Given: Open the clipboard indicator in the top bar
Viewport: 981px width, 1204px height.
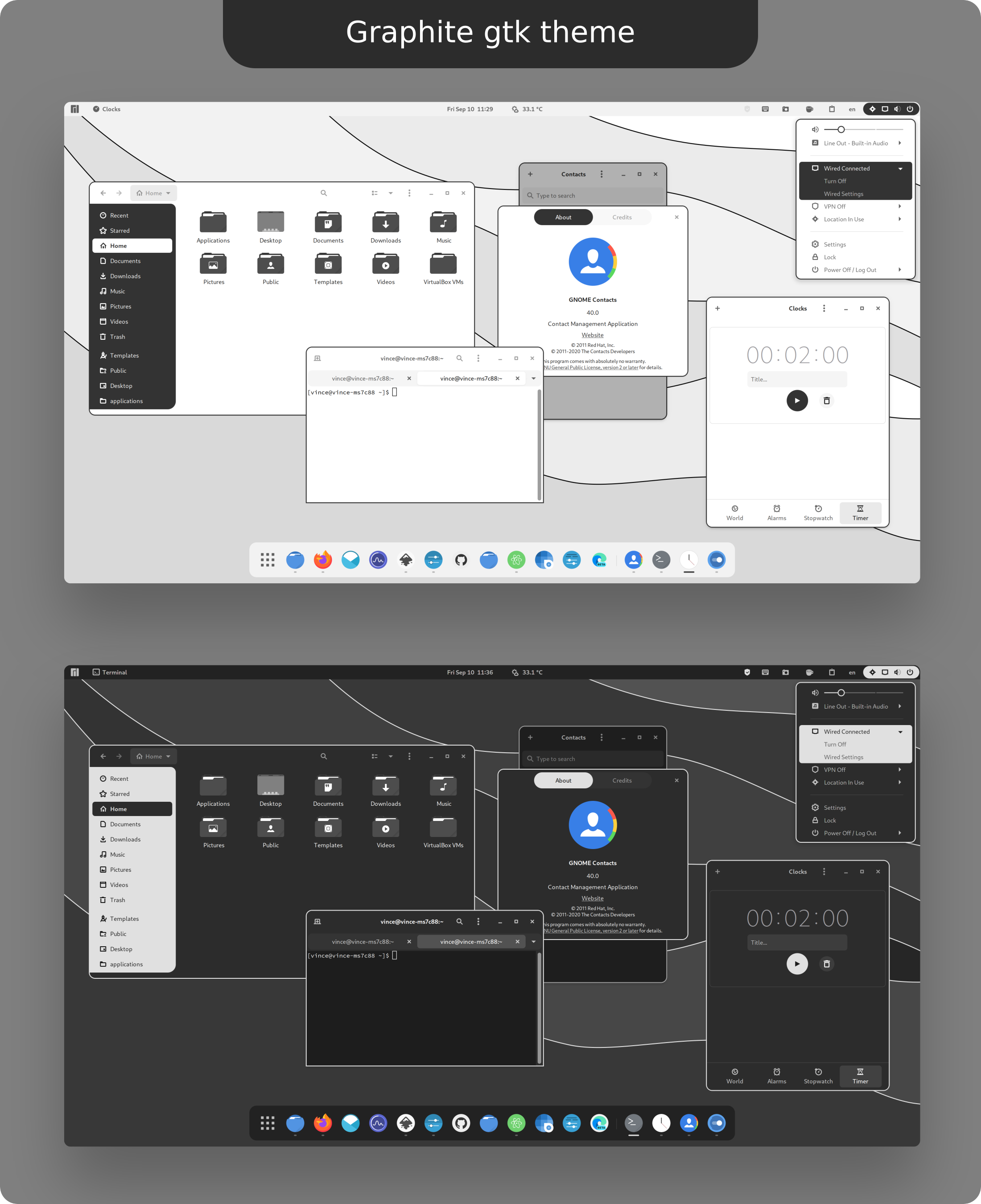Looking at the screenshot, I should tap(832, 109).
